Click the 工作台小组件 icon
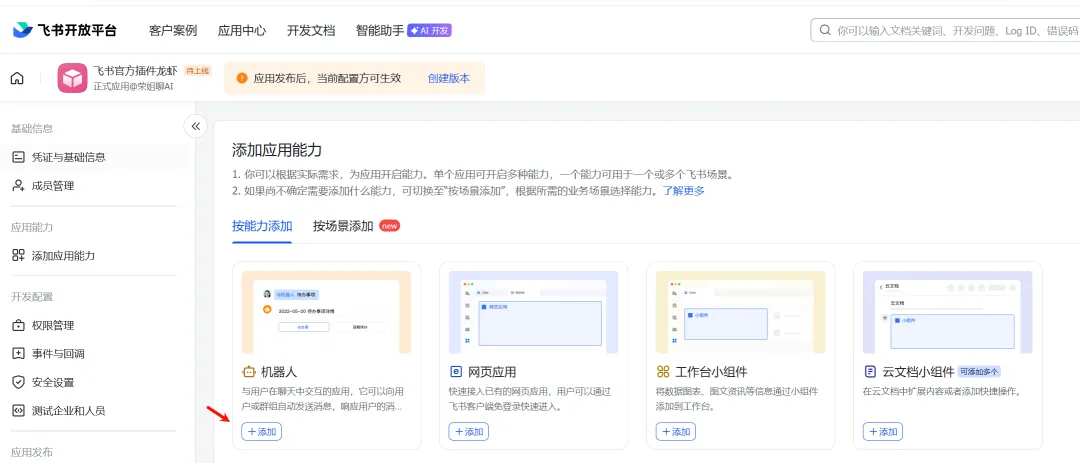Image resolution: width=1080 pixels, height=463 pixels. (663, 372)
